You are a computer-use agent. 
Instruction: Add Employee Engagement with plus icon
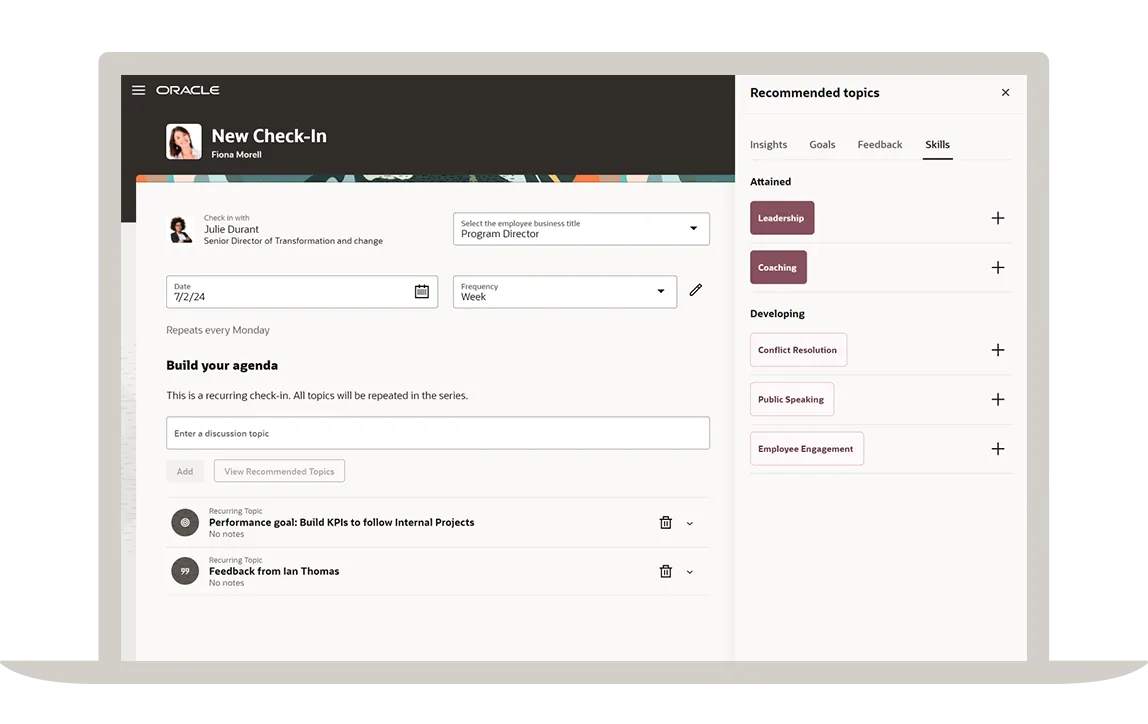pyautogui.click(x=998, y=449)
